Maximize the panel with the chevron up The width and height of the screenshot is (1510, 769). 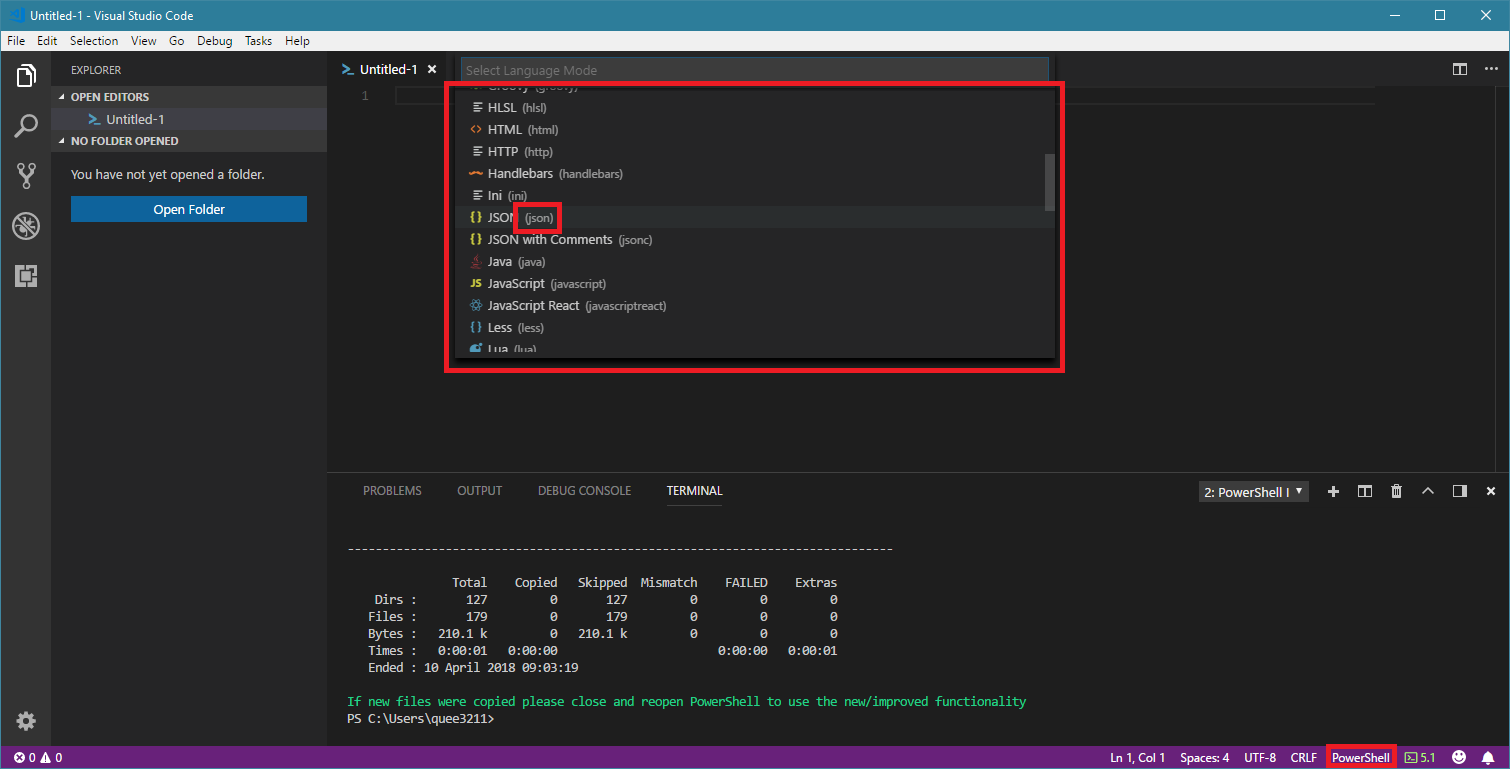(x=1428, y=491)
